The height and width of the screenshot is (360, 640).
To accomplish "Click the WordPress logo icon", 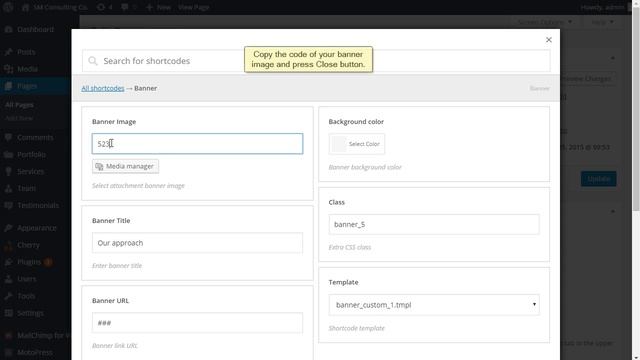I will click(x=8, y=7).
